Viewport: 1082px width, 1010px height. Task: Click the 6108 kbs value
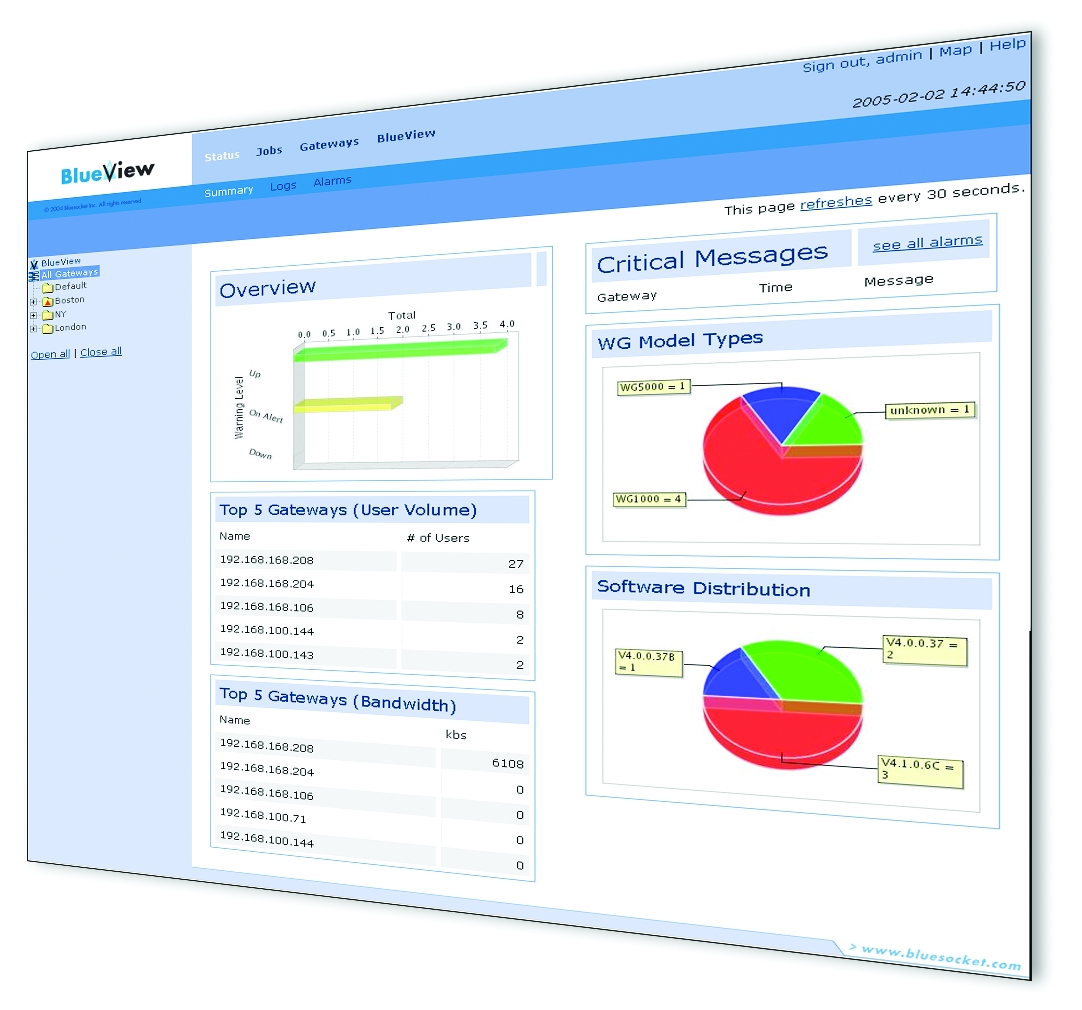point(507,764)
